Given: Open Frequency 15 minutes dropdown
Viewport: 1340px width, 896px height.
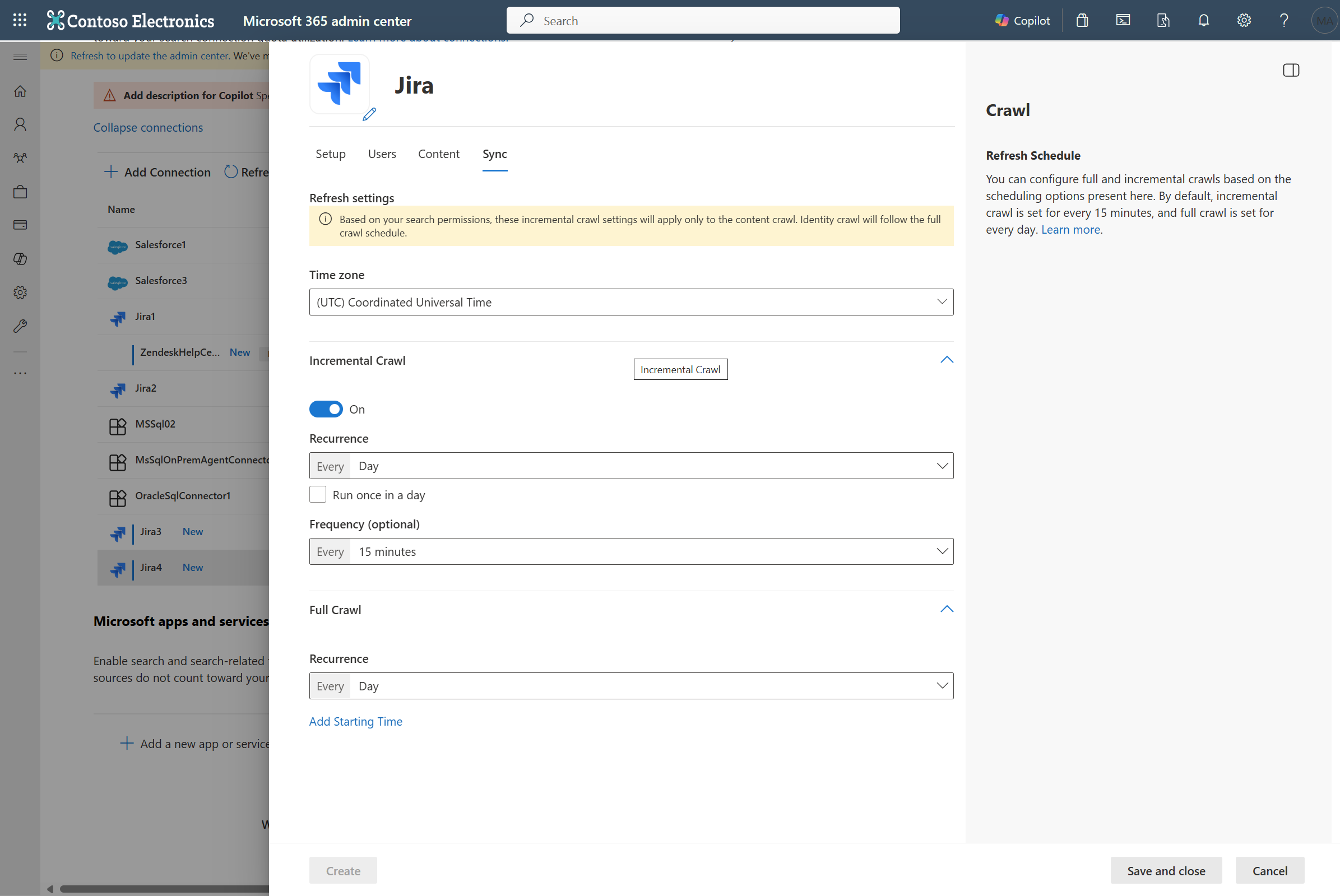Looking at the screenshot, I should pos(631,551).
